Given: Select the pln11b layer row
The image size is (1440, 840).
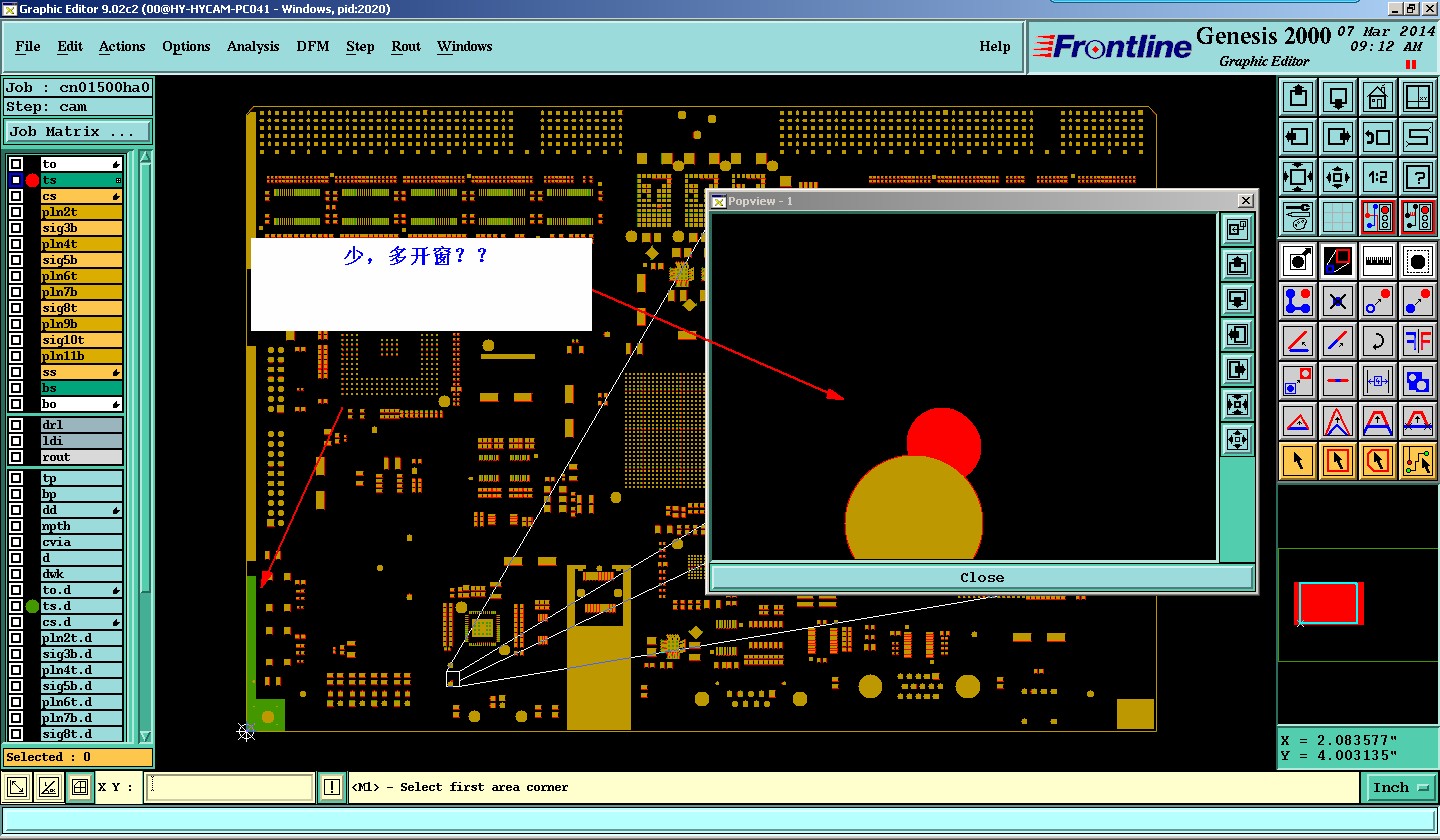Looking at the screenshot, I should coord(81,356).
